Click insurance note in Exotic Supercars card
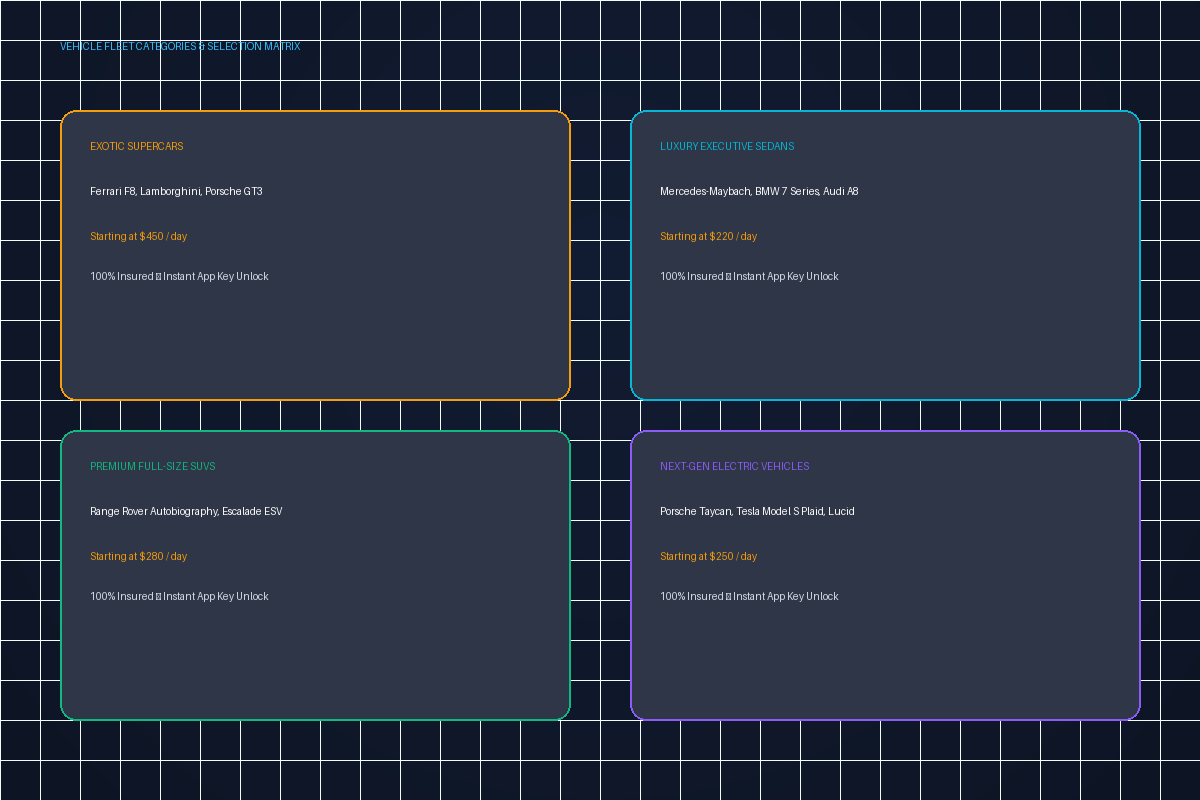1200x800 pixels. [179, 276]
